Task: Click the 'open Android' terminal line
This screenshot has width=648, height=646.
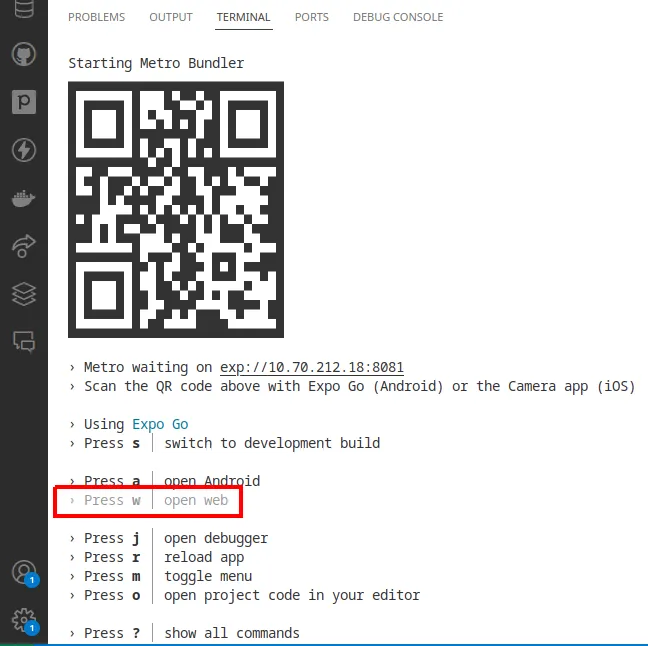Action: pos(165,481)
